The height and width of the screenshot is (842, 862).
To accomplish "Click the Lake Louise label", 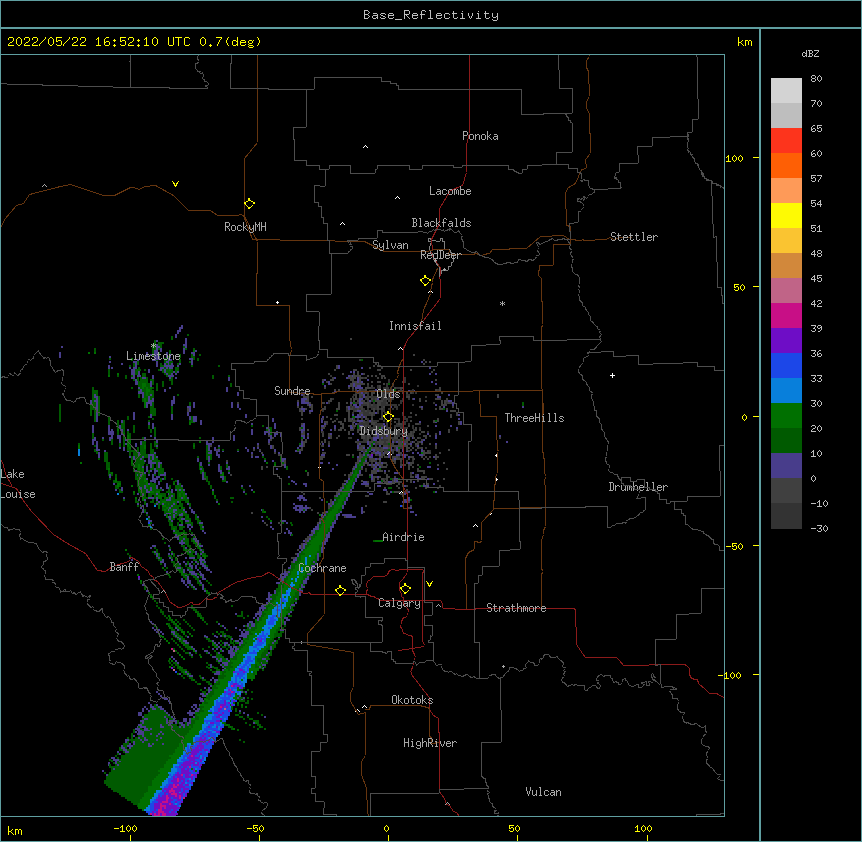I will click(18, 484).
